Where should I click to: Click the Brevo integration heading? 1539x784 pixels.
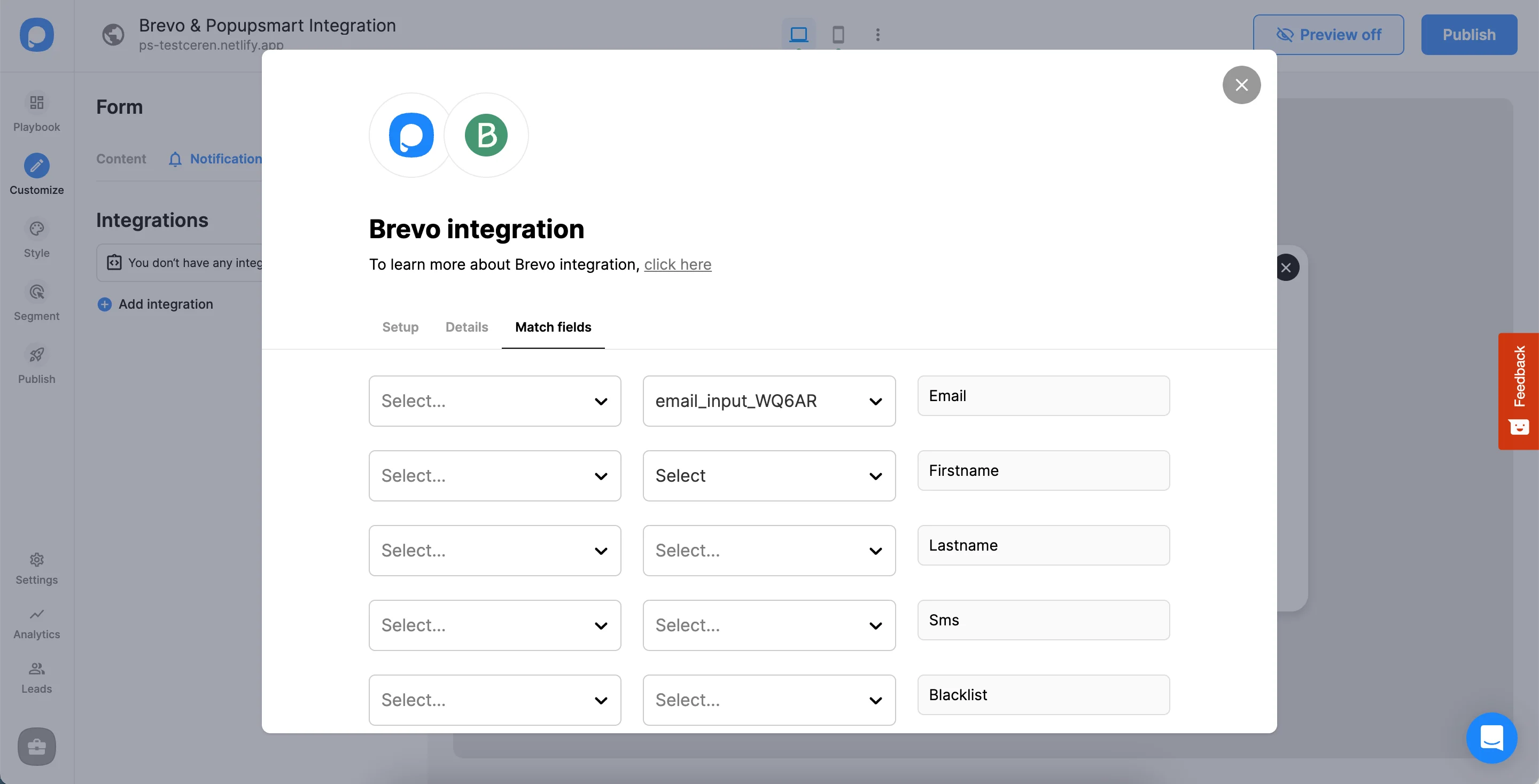click(476, 229)
